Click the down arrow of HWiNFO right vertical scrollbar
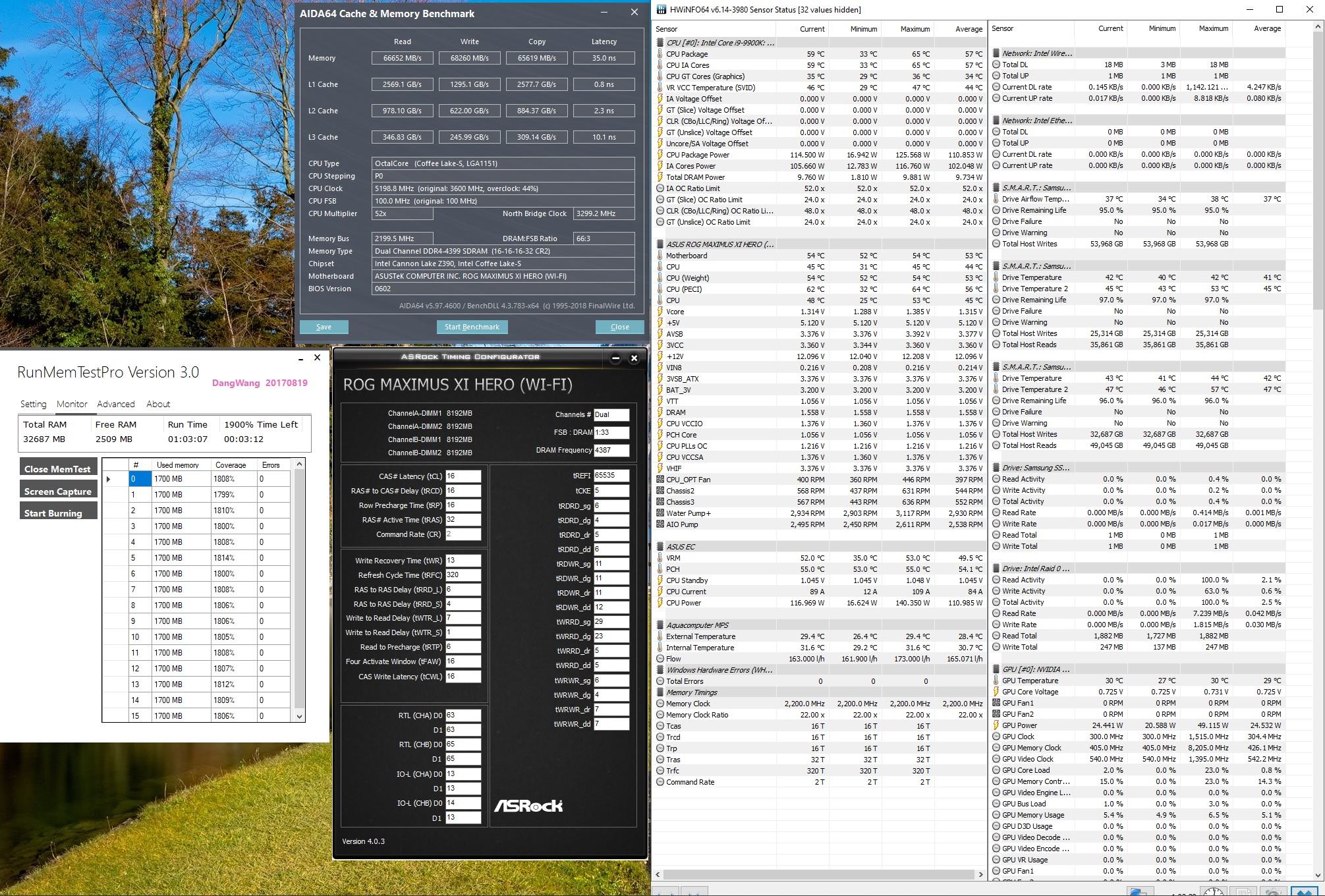Screen dimensions: 1325x896 click(x=1318, y=875)
